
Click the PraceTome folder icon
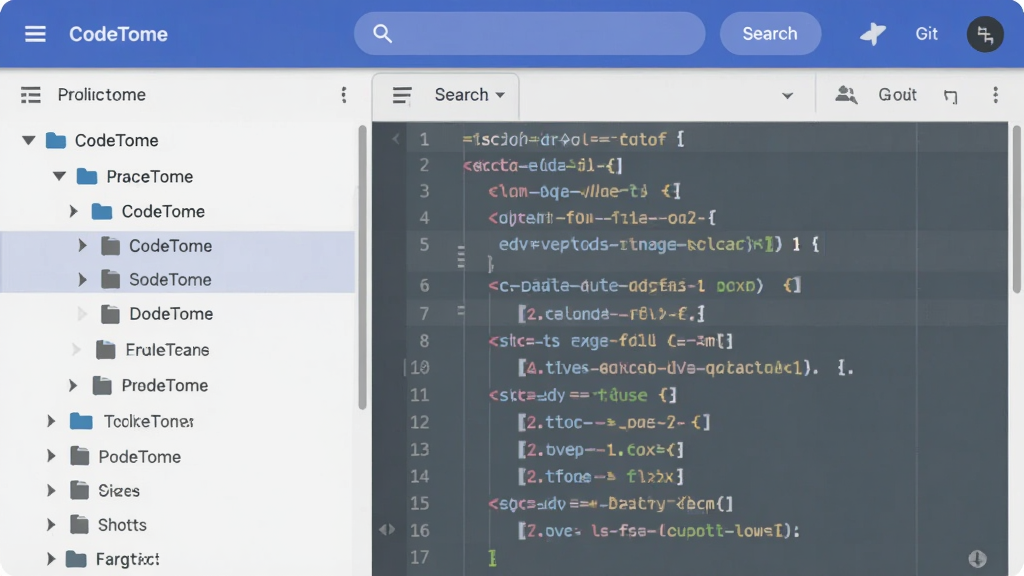[87, 176]
